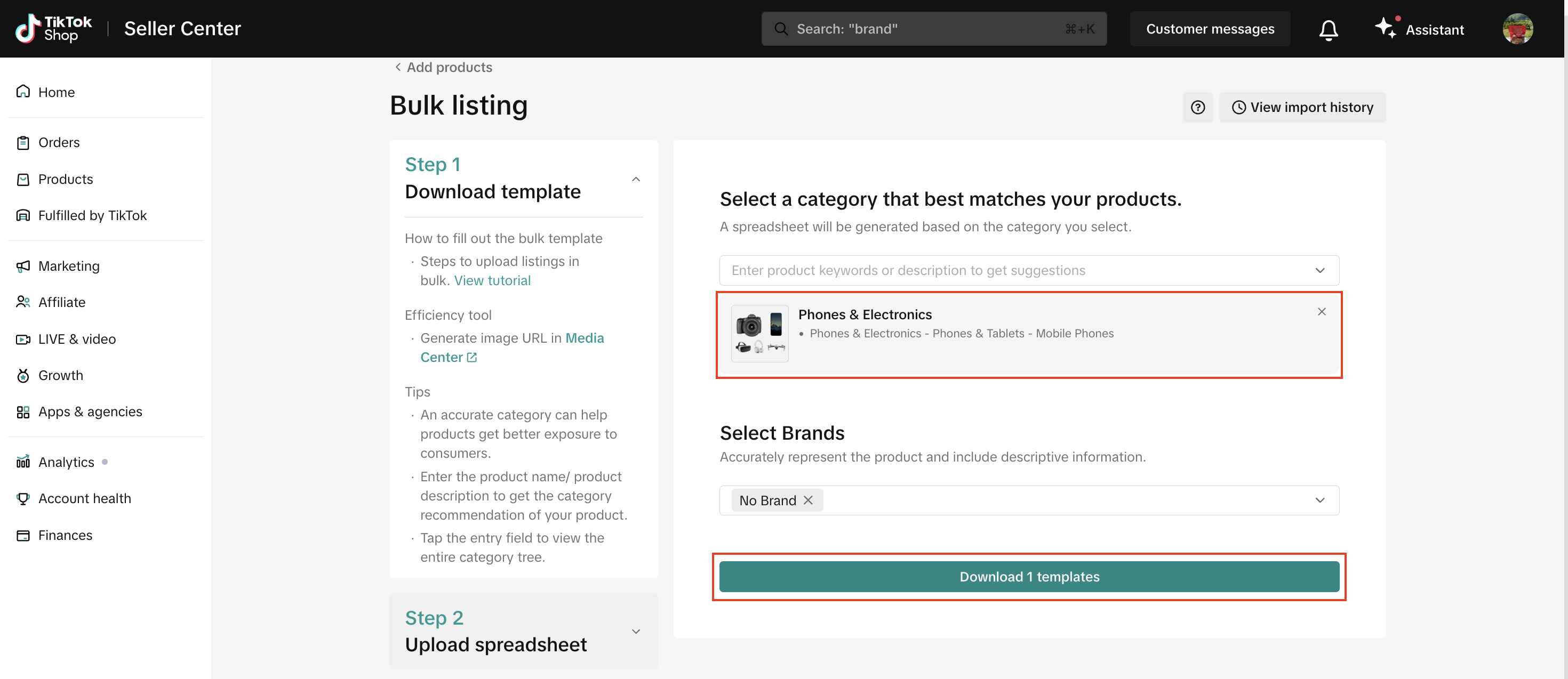Open the user profile avatar

[x=1517, y=29]
